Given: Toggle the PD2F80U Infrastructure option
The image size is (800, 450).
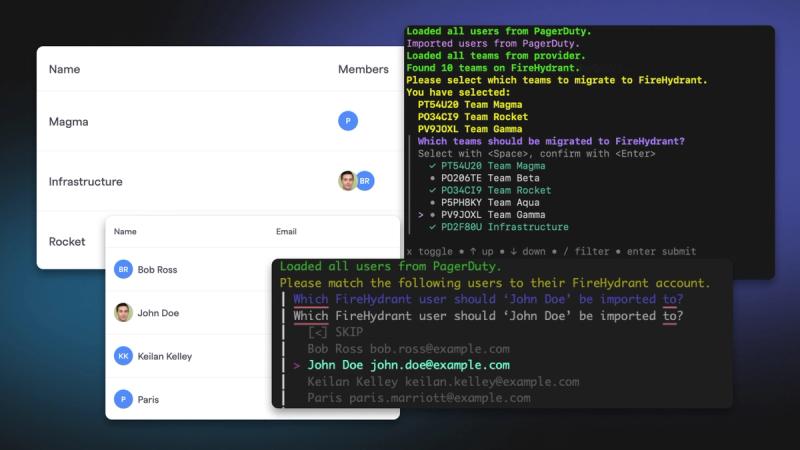Looking at the screenshot, I should coord(498,227).
